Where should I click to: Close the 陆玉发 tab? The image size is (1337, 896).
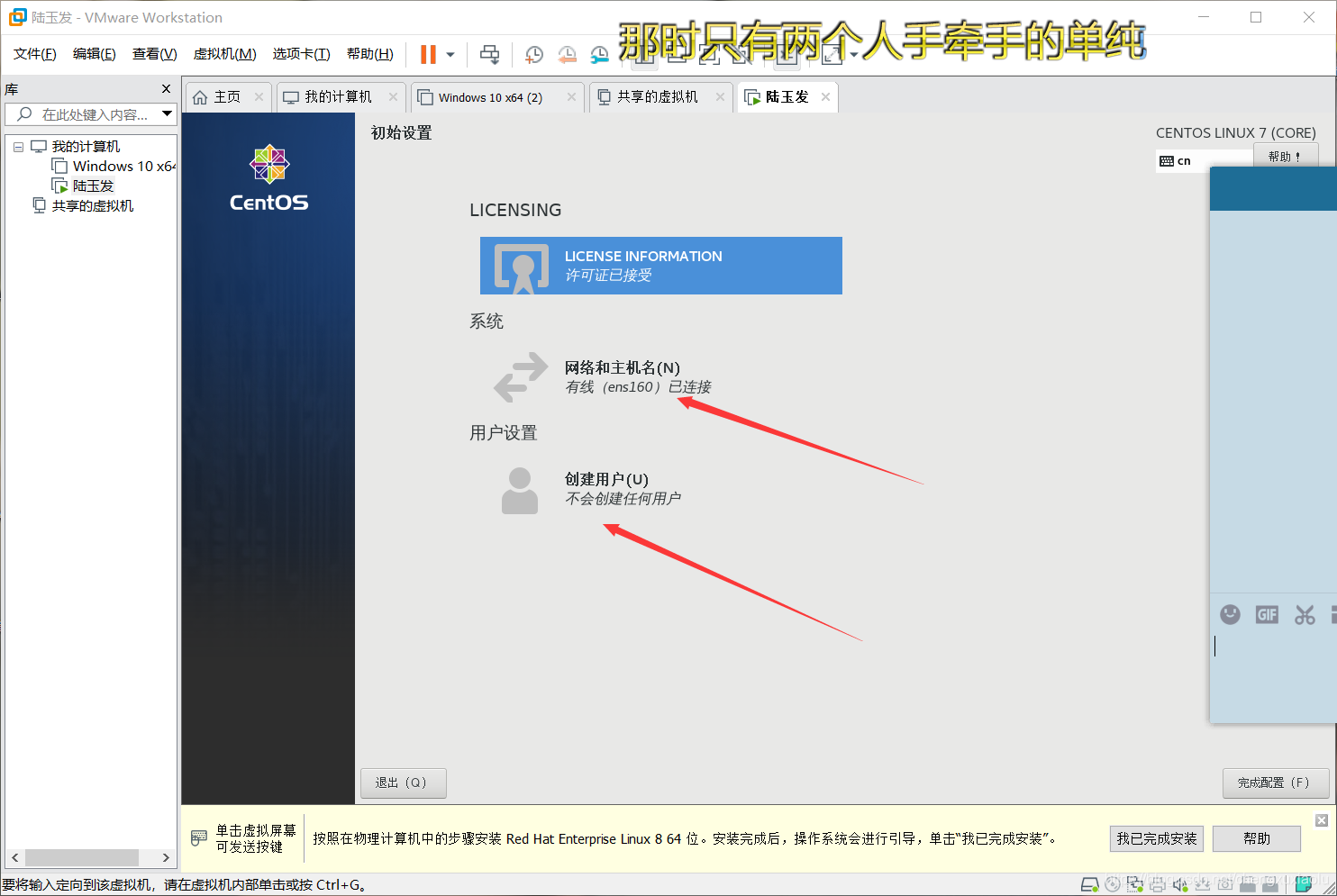click(825, 97)
